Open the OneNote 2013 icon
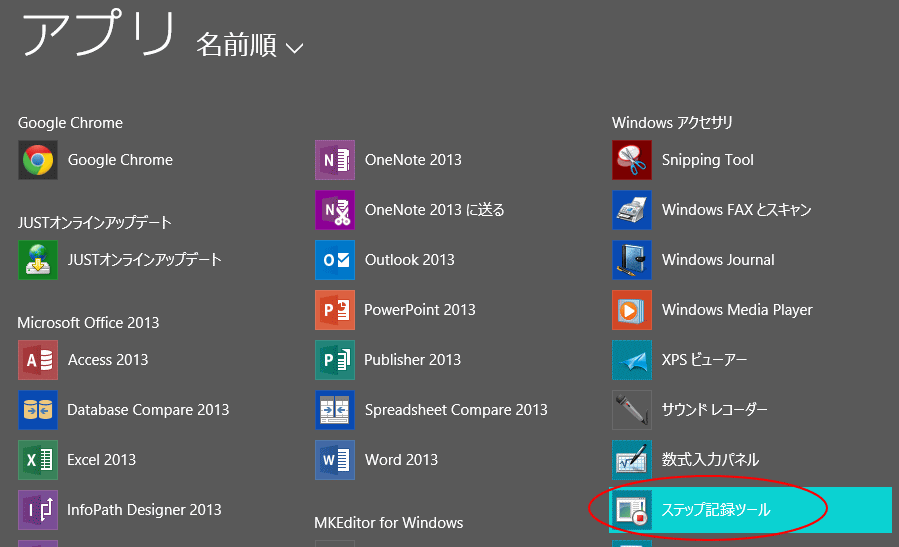Image resolution: width=899 pixels, height=547 pixels. point(335,160)
